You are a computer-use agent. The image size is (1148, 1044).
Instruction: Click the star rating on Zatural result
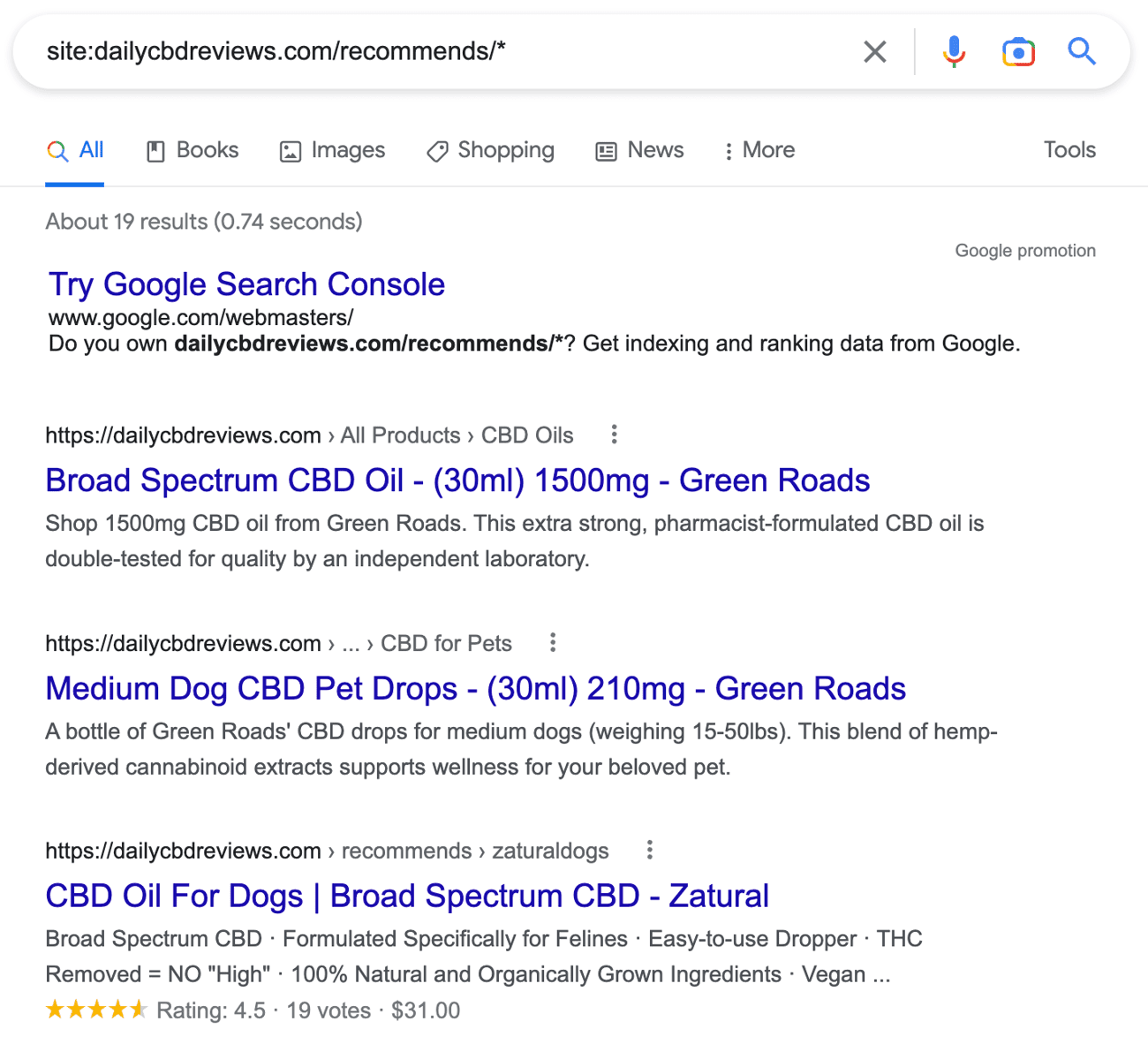[x=96, y=1010]
